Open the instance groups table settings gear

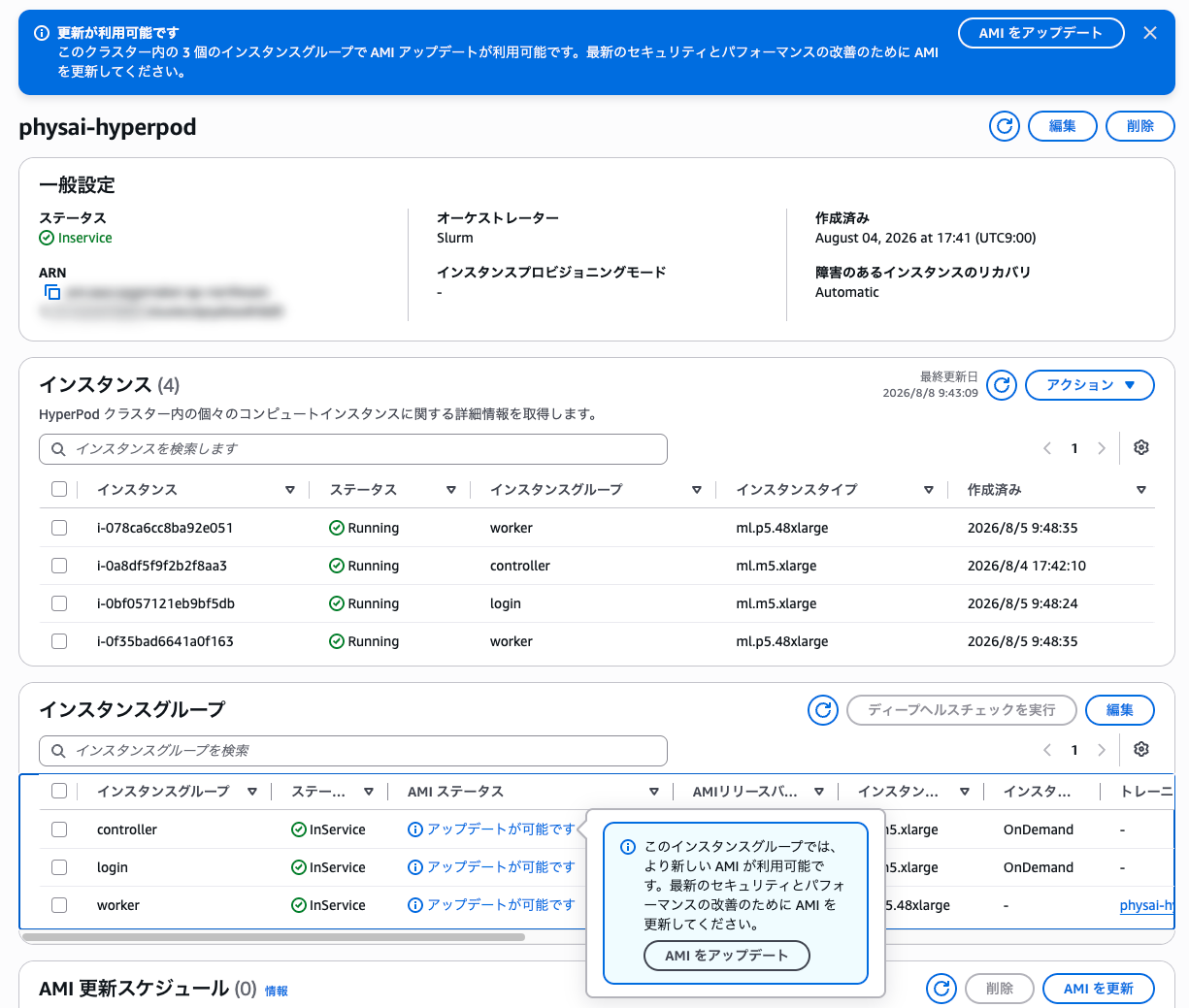pos(1141,749)
